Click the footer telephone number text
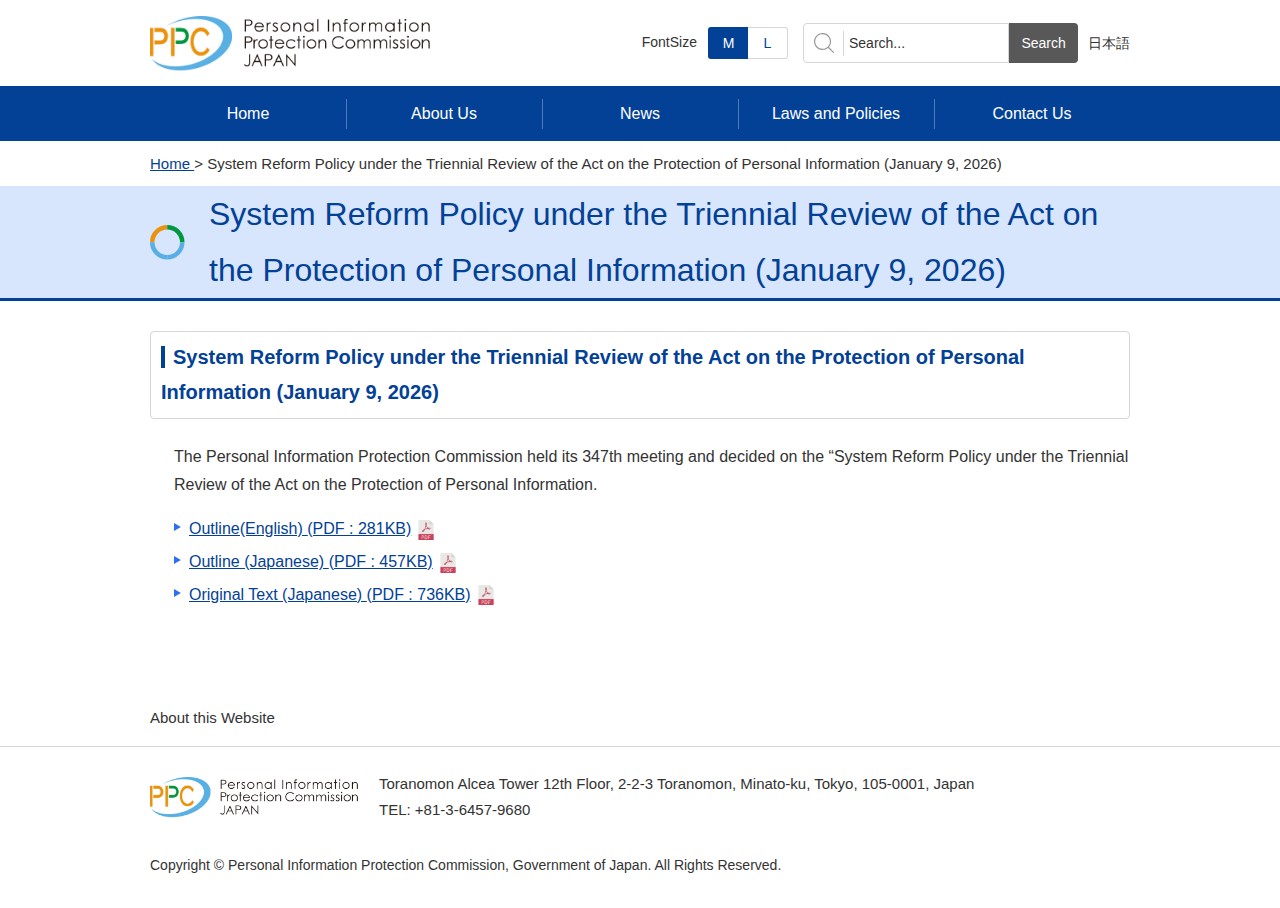1280x908 pixels. click(x=455, y=810)
